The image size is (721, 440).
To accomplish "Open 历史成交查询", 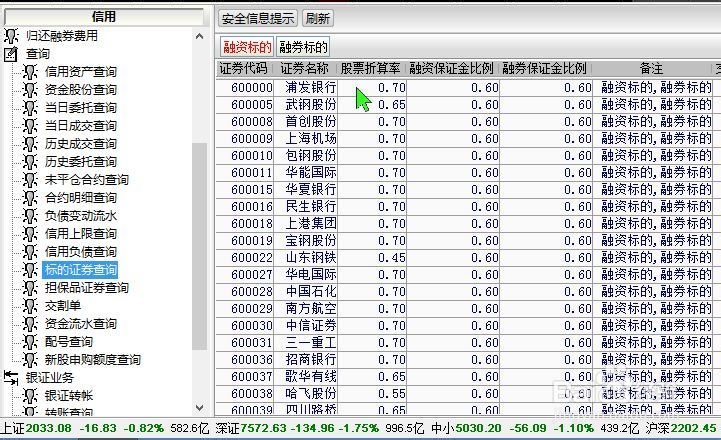I will coord(80,143).
